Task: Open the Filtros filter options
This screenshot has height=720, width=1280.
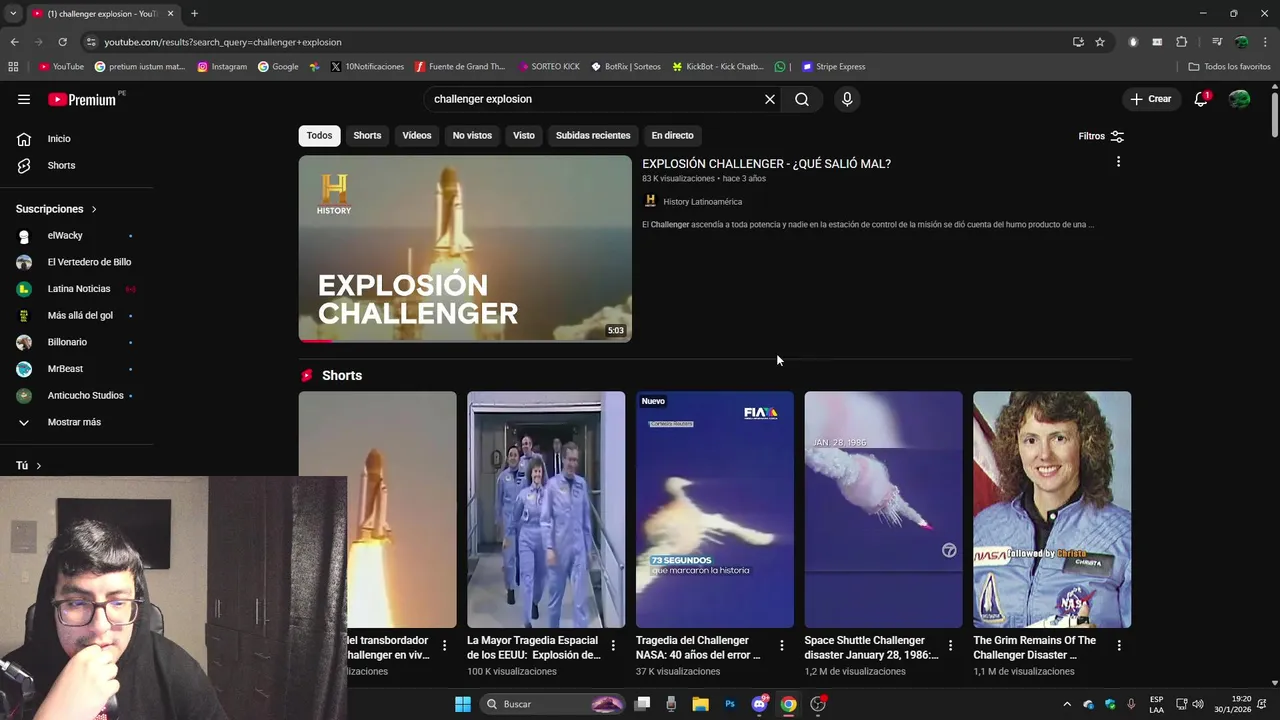Action: (x=1101, y=136)
